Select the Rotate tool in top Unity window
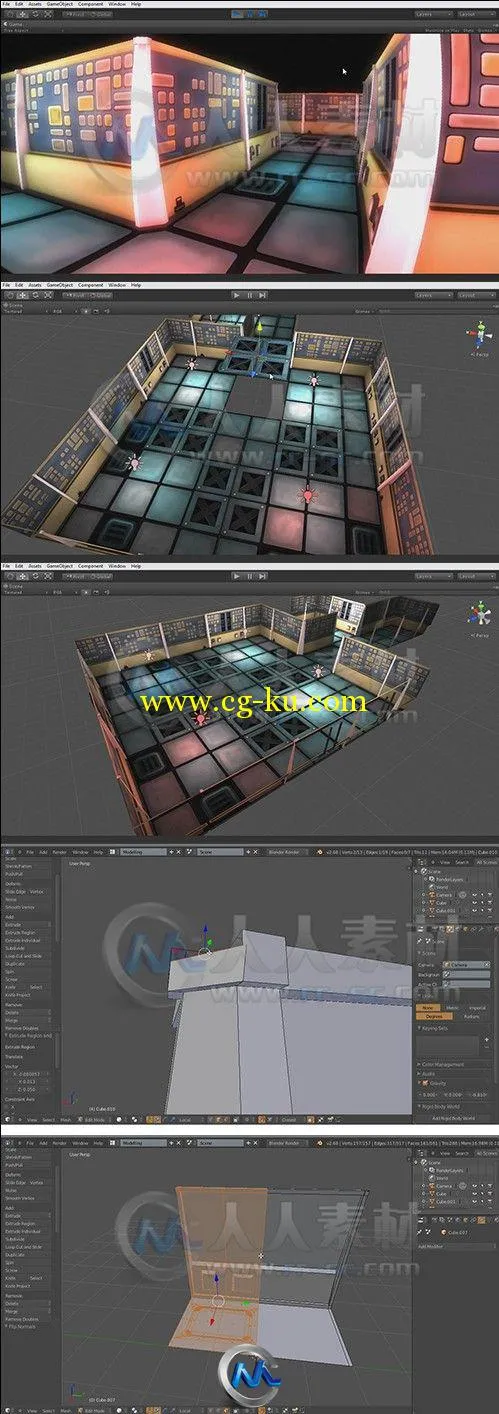This screenshot has width=499, height=1414. (36, 14)
